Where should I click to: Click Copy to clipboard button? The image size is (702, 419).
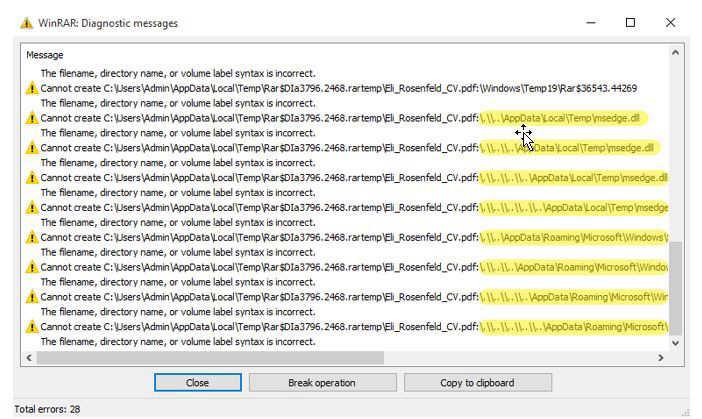[477, 383]
